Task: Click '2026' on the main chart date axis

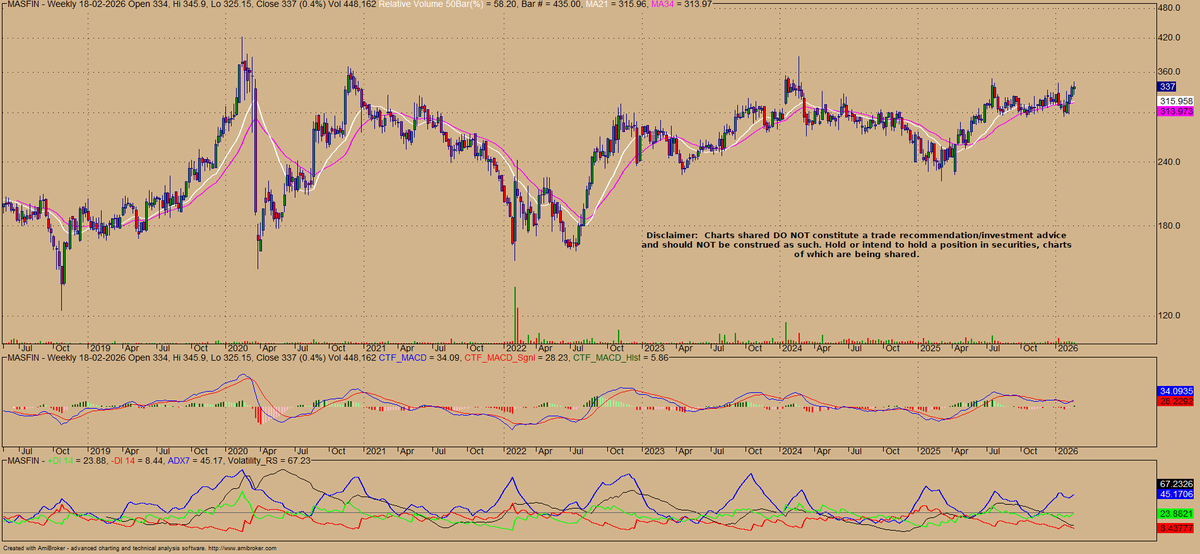Action: click(1068, 348)
